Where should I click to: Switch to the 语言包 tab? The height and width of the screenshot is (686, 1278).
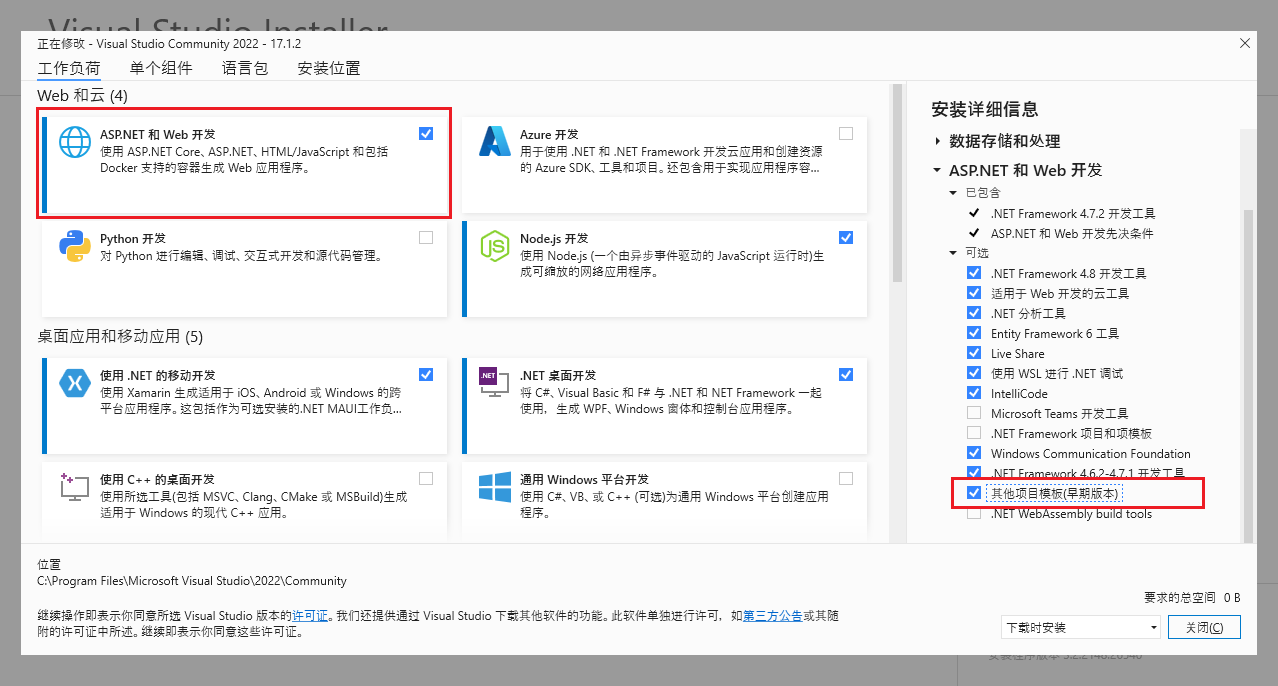[x=245, y=68]
